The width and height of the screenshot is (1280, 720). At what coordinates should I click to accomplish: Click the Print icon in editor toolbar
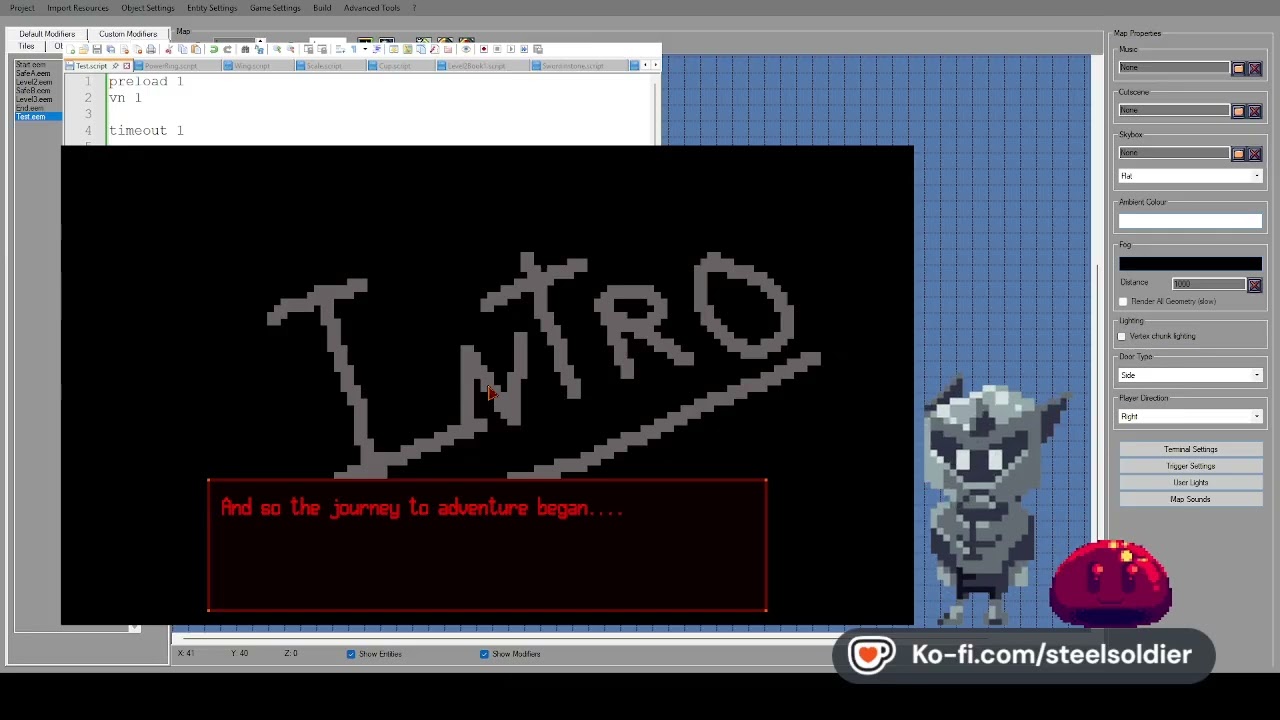click(x=151, y=49)
